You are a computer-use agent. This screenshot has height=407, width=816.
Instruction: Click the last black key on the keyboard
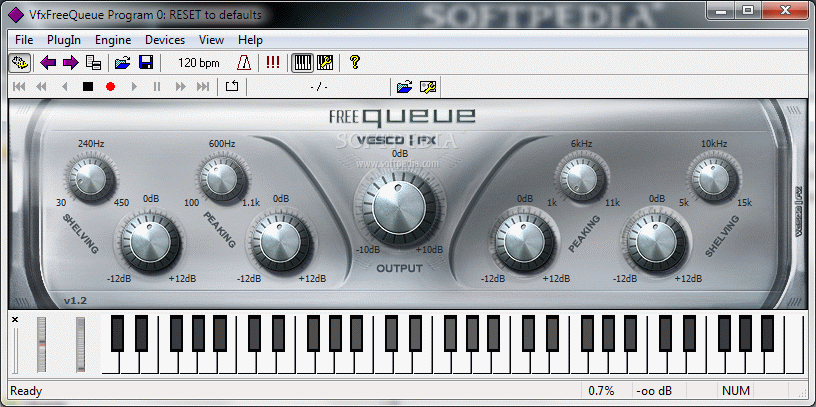coord(766,333)
